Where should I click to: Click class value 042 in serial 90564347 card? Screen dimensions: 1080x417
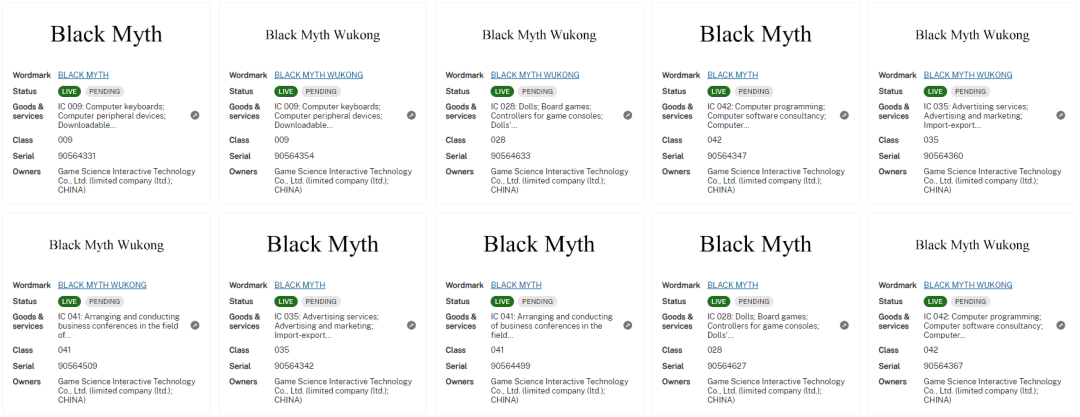click(x=715, y=140)
